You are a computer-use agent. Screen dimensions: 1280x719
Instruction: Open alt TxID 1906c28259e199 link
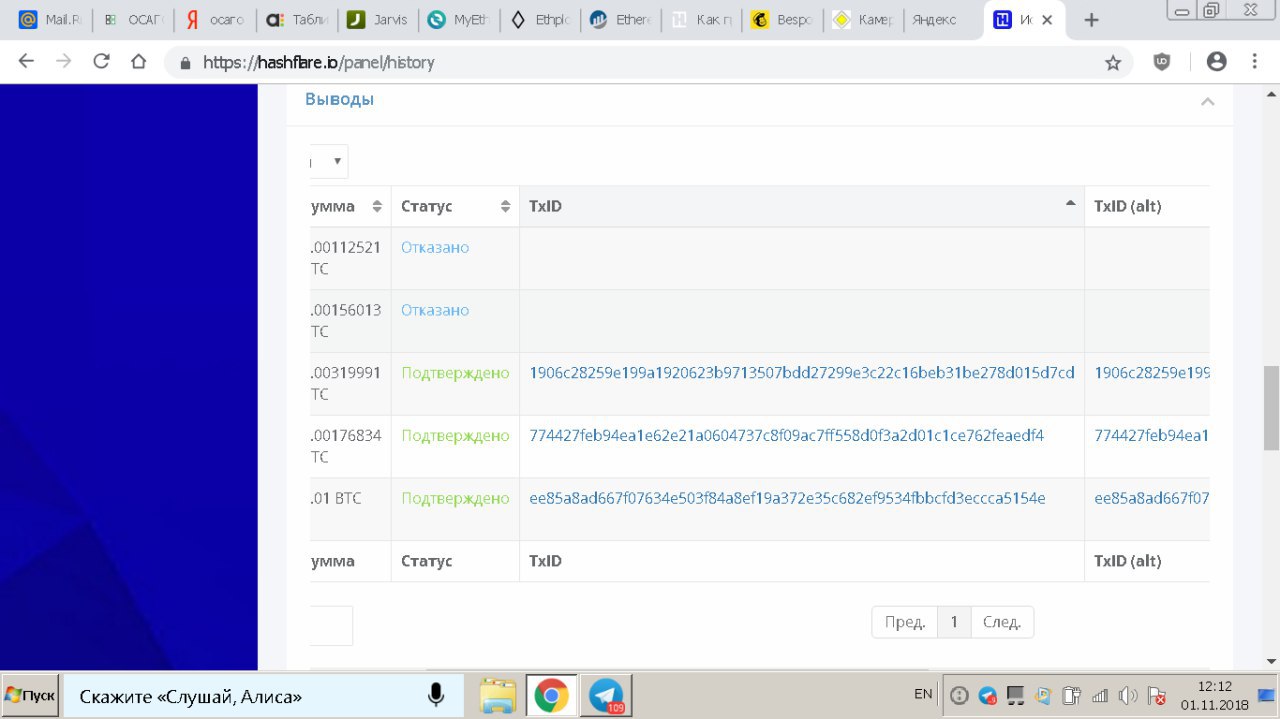click(x=1152, y=373)
